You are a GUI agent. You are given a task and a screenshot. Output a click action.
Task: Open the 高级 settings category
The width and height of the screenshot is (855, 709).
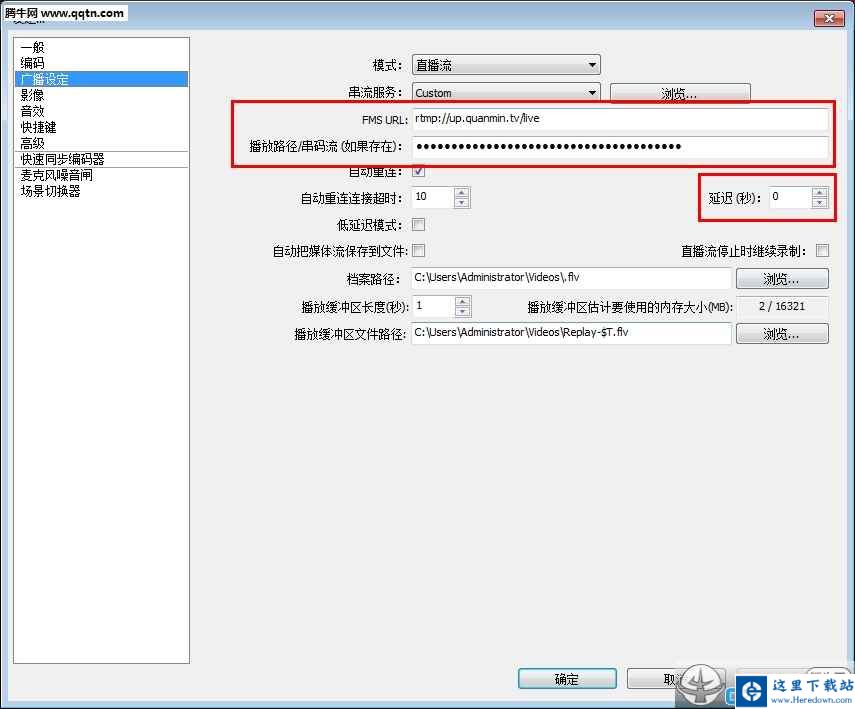tap(101, 143)
